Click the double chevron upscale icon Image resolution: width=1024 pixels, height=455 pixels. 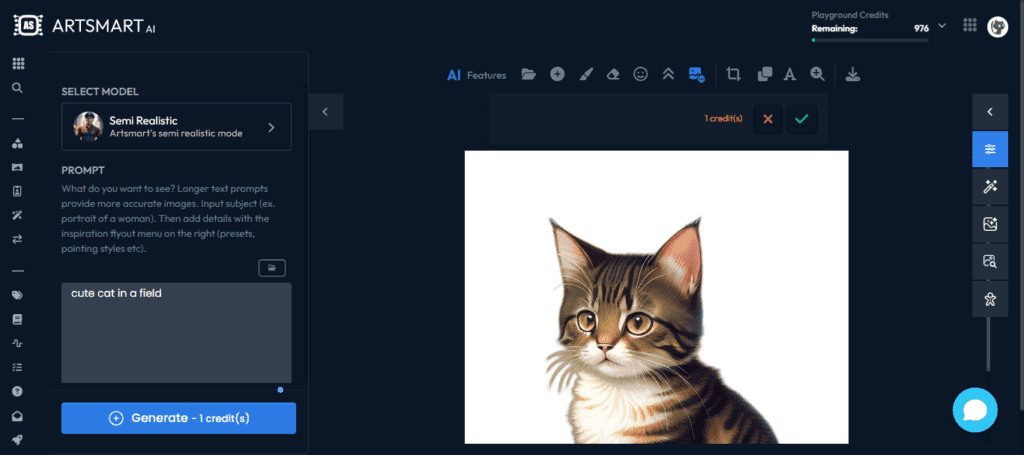point(668,74)
